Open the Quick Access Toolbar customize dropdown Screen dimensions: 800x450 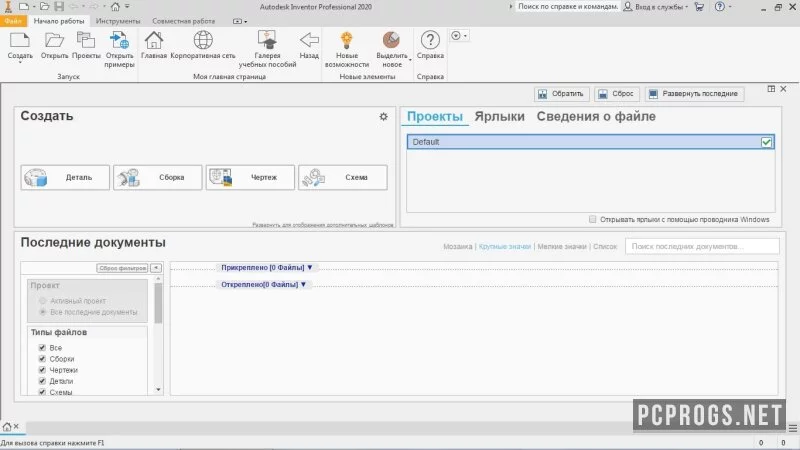point(128,7)
